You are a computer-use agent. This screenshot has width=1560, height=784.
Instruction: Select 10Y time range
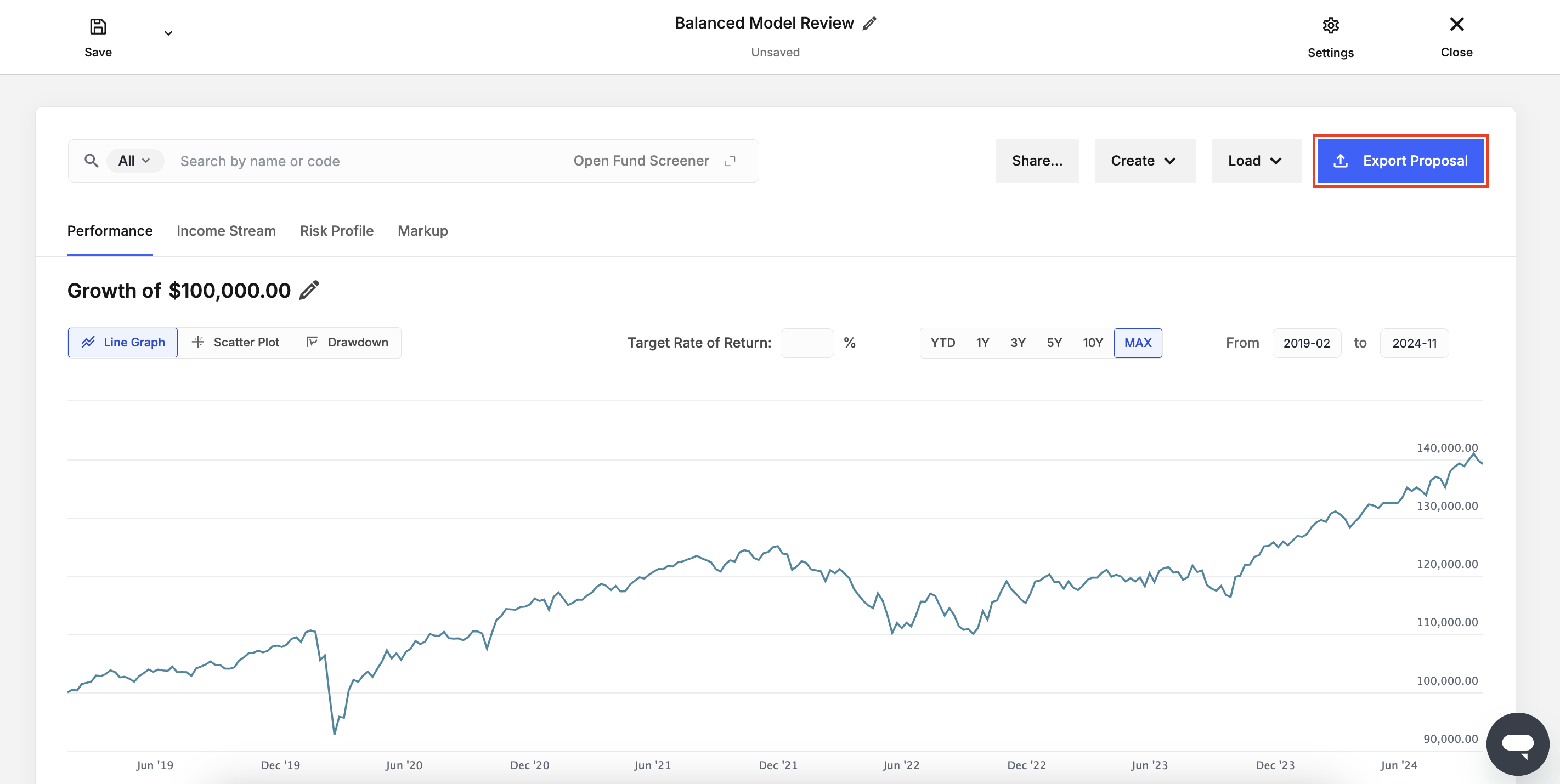click(1093, 343)
